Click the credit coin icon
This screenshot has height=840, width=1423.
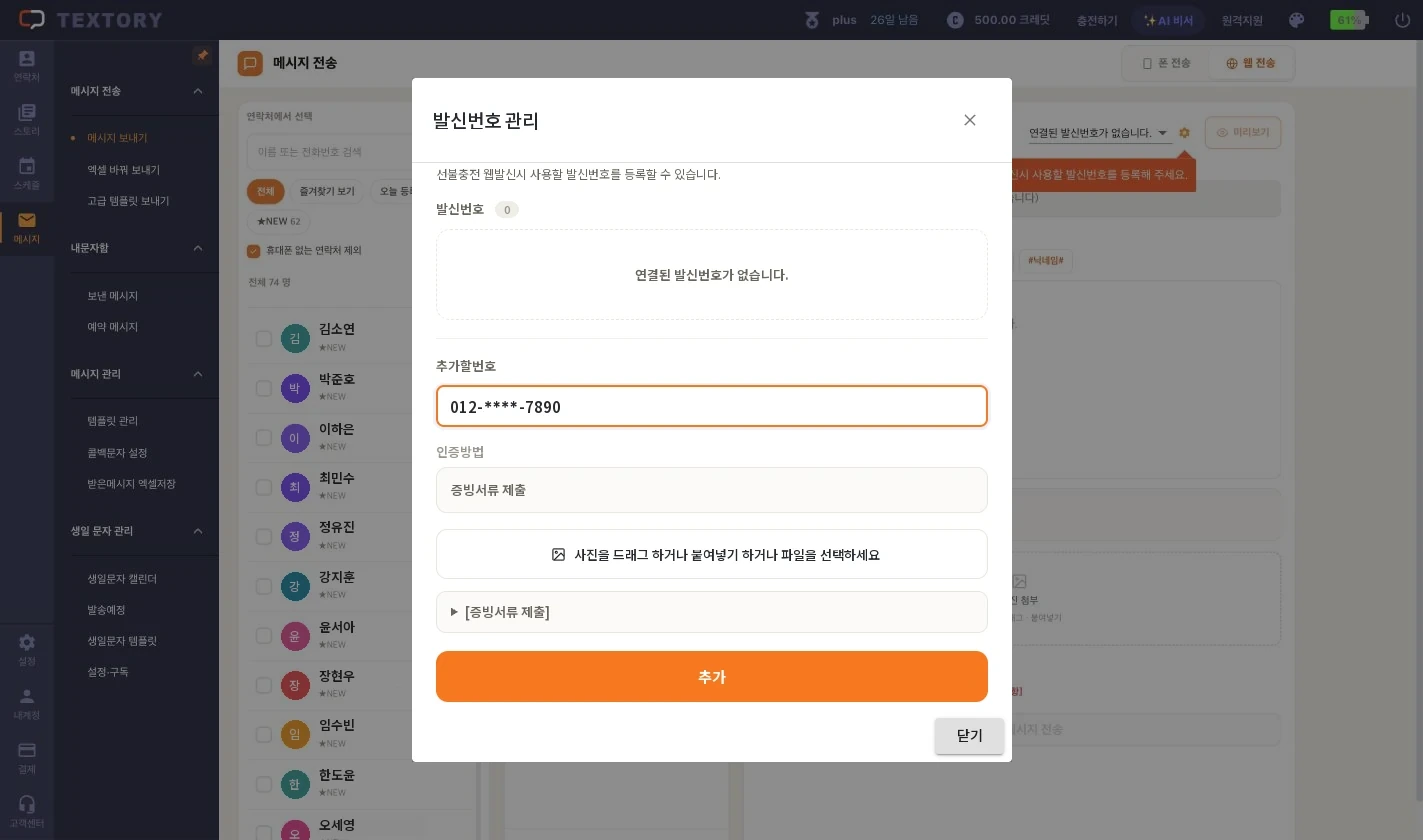point(955,20)
